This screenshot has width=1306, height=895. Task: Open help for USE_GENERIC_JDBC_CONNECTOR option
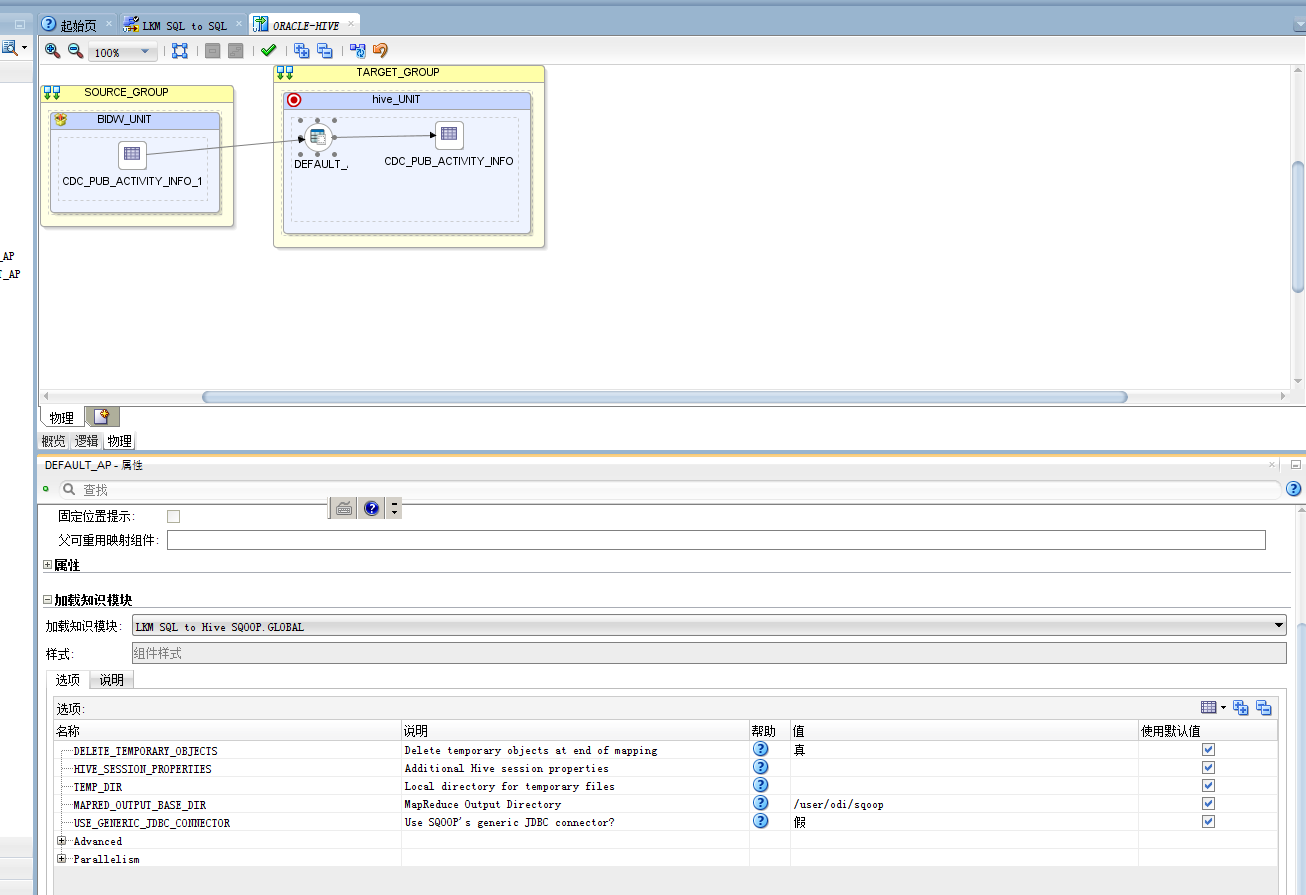tap(761, 821)
